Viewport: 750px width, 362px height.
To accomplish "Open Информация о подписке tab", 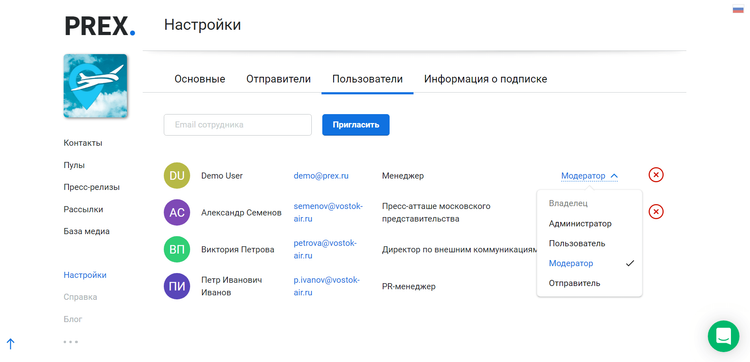I will [x=485, y=79].
